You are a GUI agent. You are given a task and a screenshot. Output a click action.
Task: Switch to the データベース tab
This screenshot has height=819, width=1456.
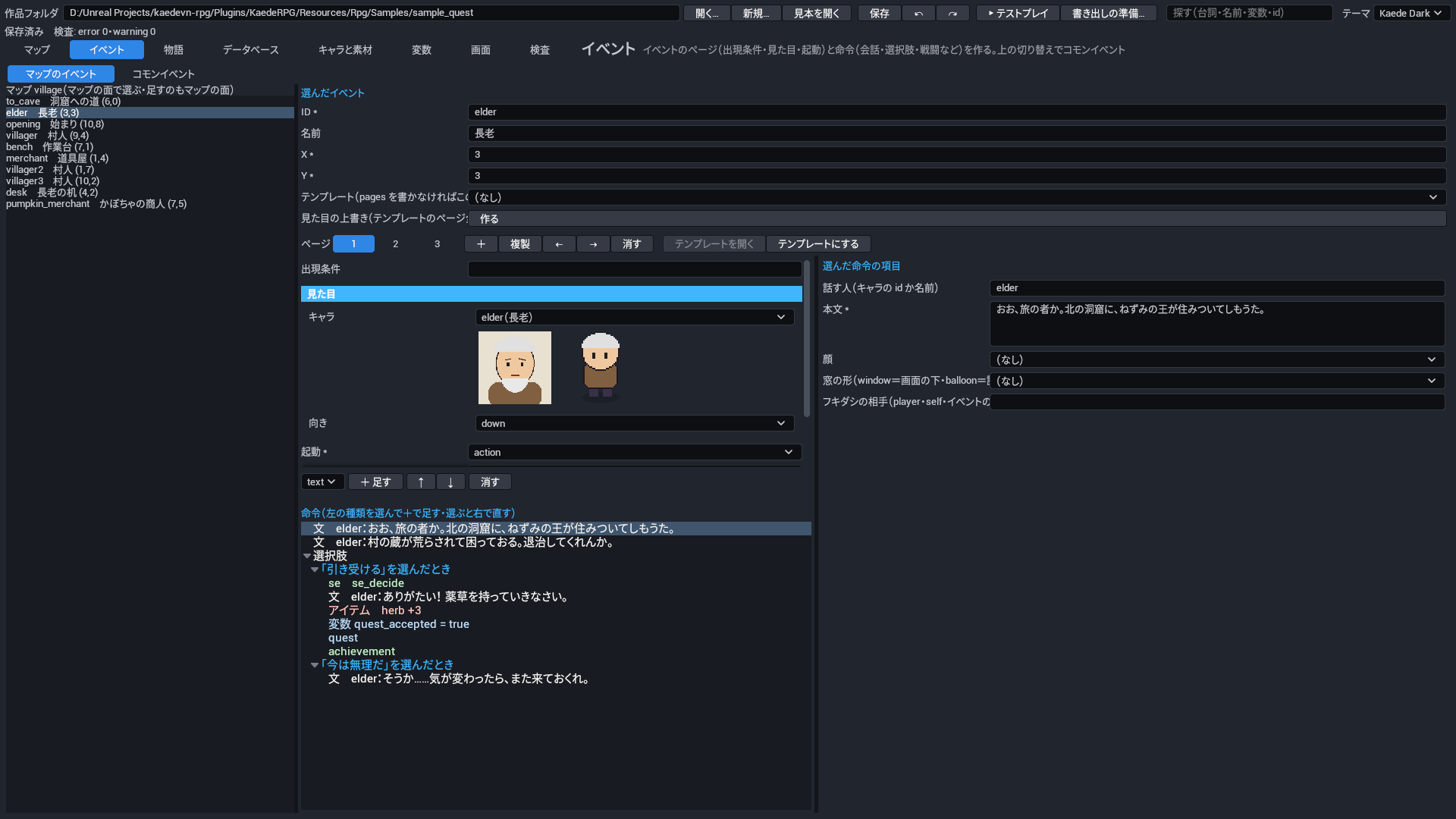click(251, 49)
